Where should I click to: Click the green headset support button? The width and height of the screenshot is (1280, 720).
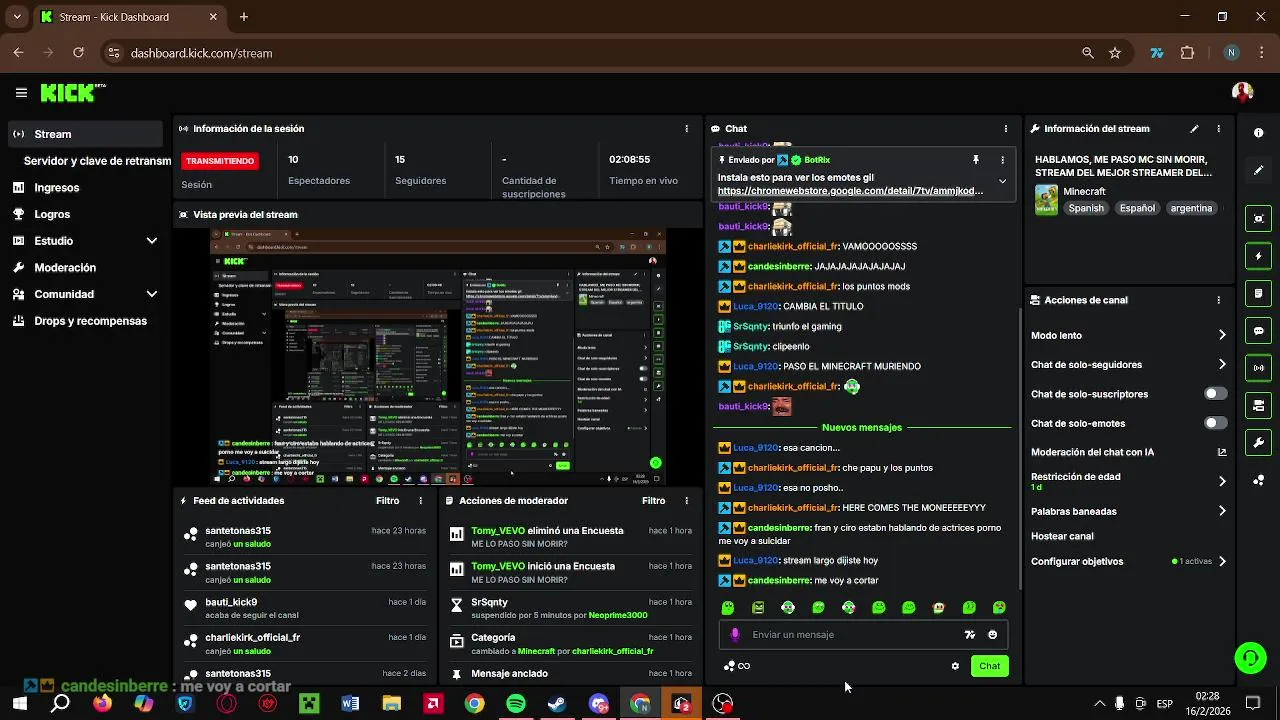(x=1250, y=657)
